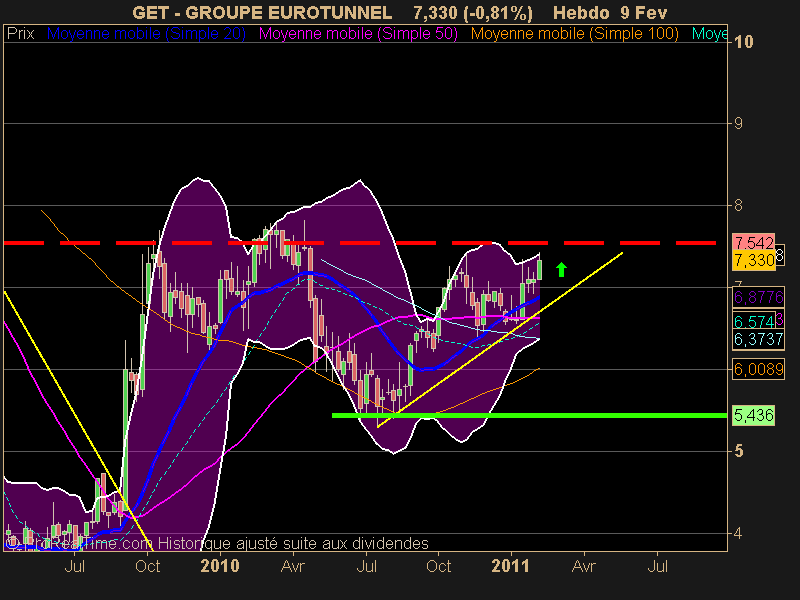Image resolution: width=800 pixels, height=600 pixels.
Task: Click the green horizontal support line
Action: tap(529, 415)
